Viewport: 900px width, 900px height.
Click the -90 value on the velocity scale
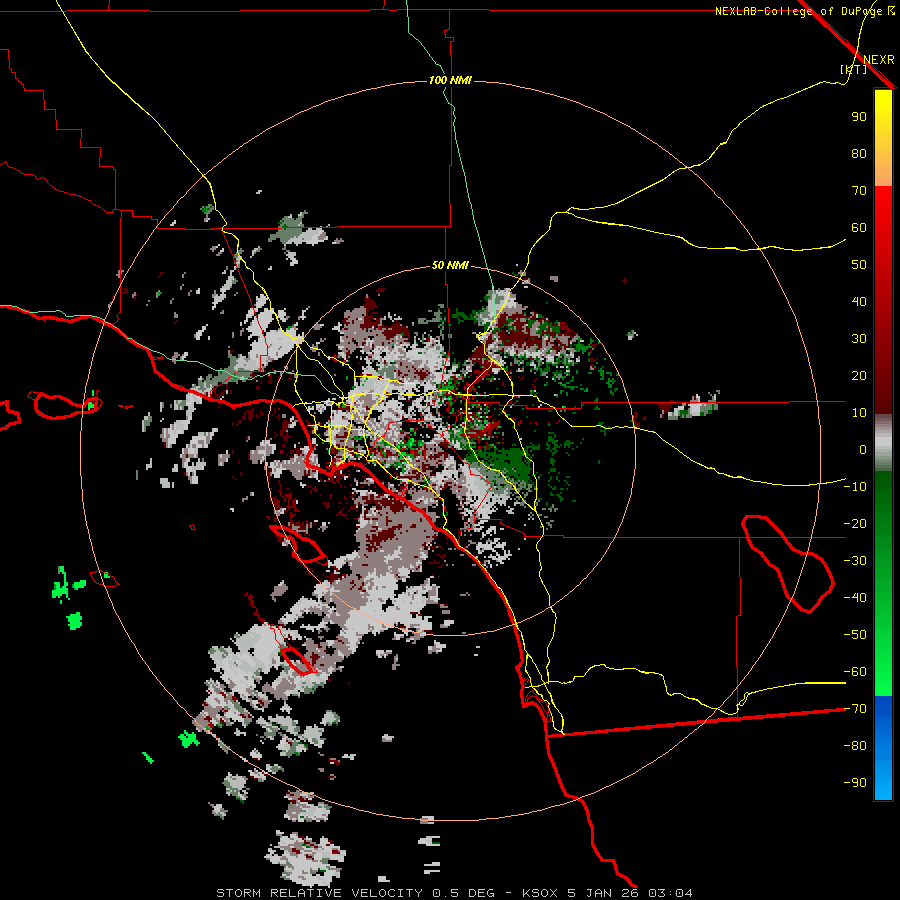855,783
